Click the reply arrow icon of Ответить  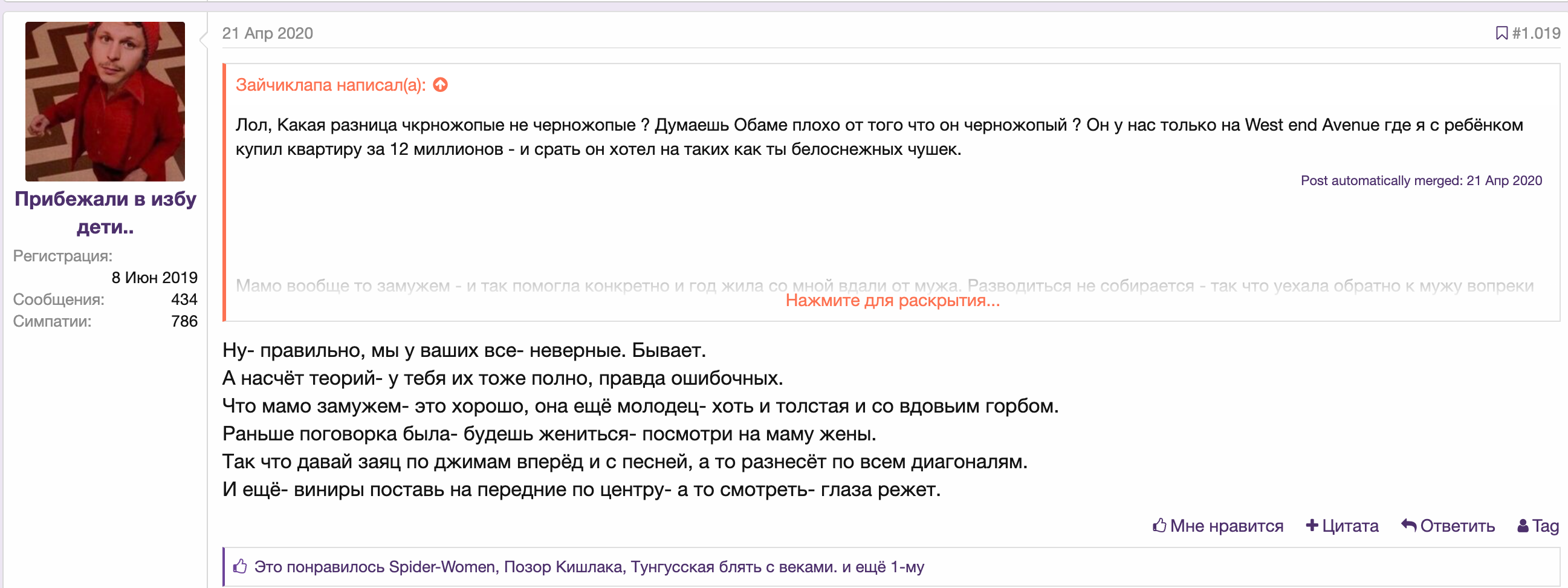(1408, 525)
